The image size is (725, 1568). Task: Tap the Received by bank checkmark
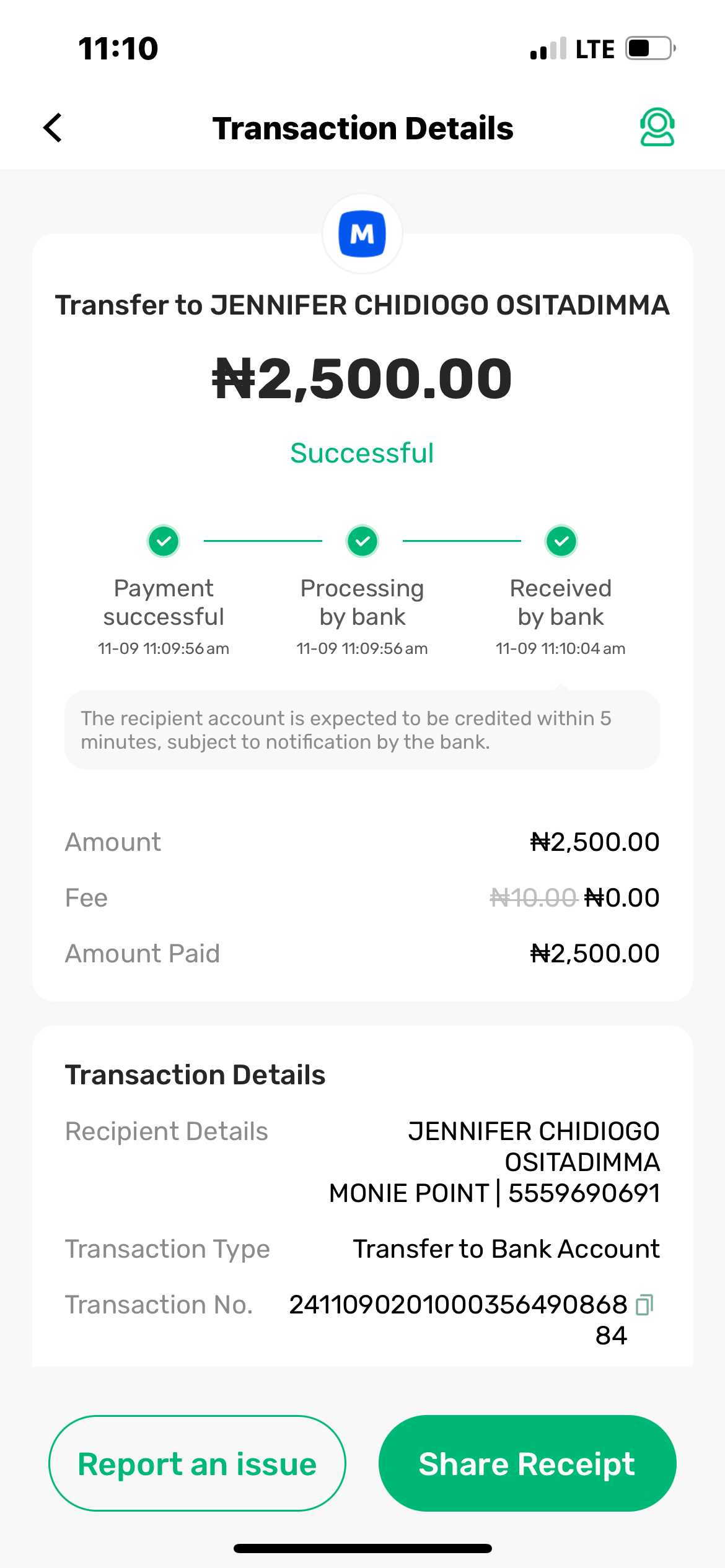pyautogui.click(x=561, y=541)
